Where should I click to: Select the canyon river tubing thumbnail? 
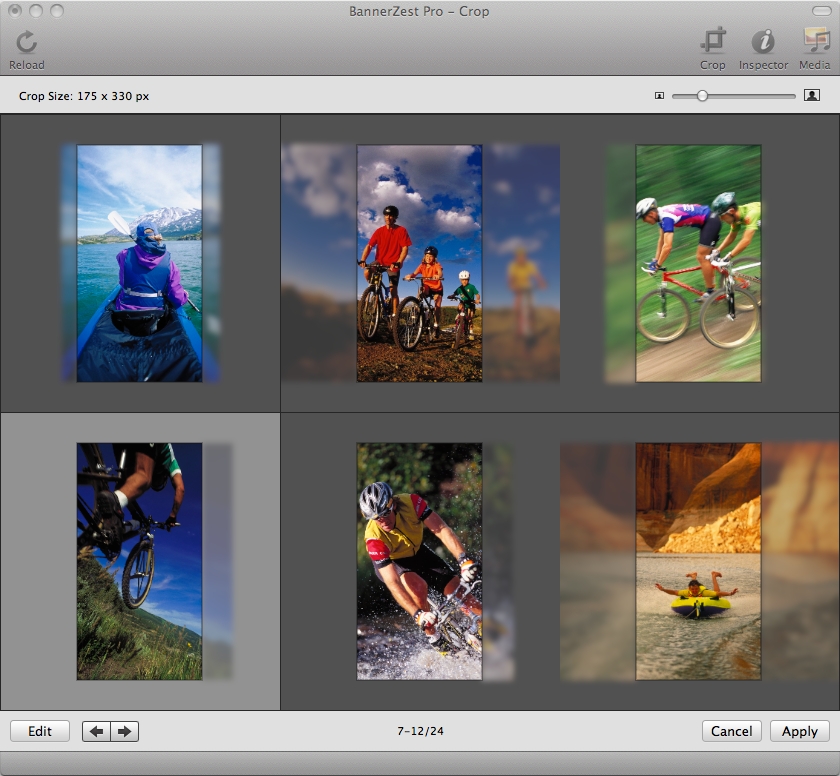[698, 561]
